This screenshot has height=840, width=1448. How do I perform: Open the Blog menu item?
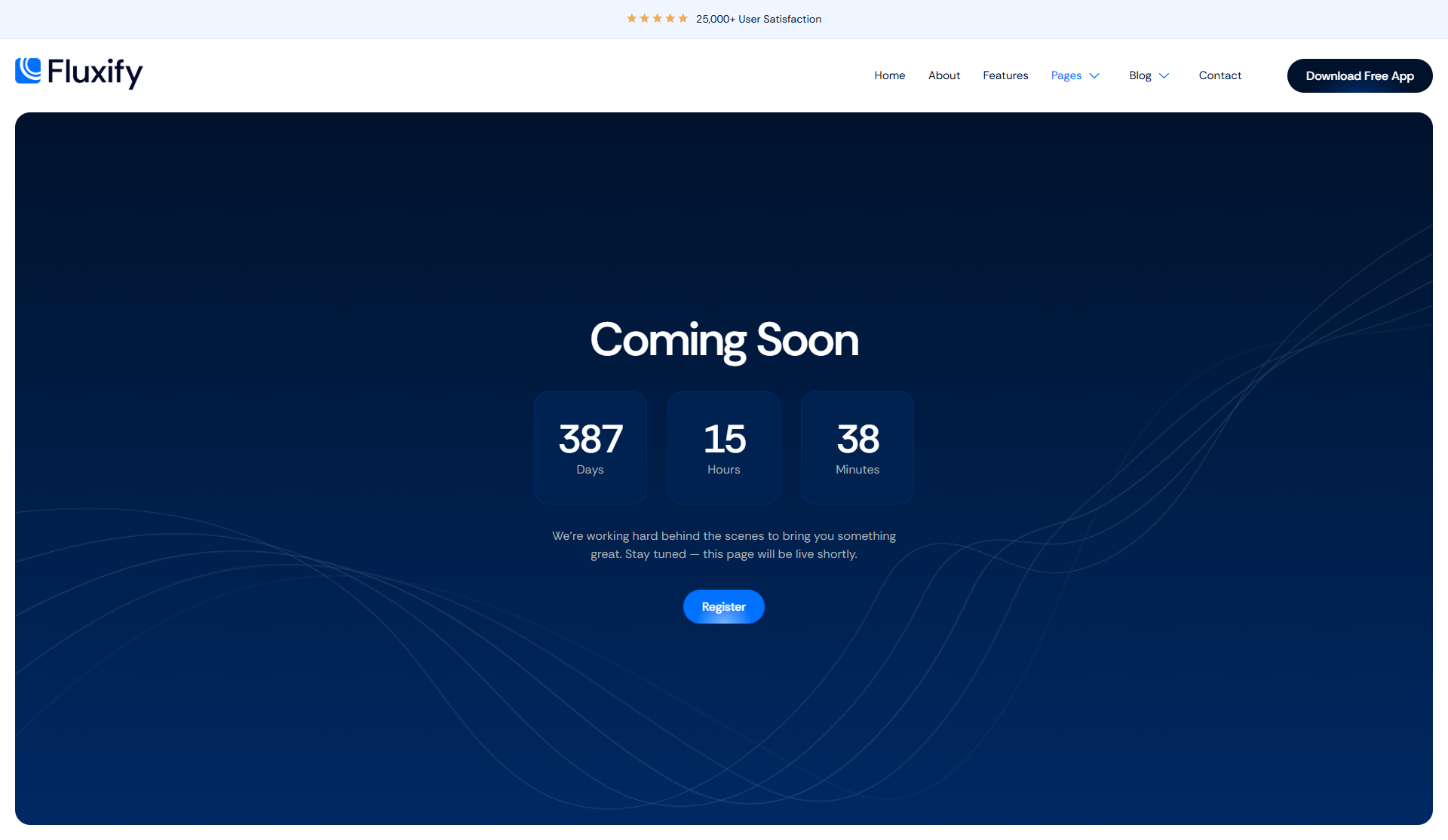coord(1140,75)
